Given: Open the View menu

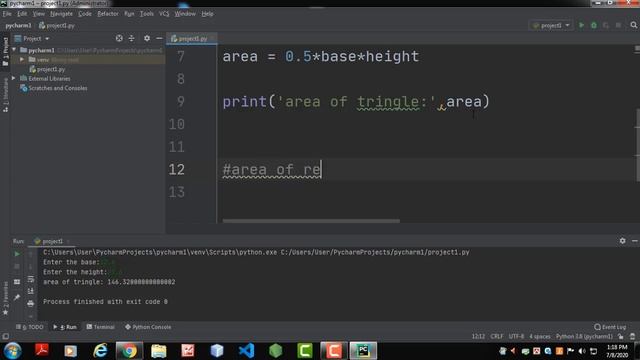Looking at the screenshot, I should [x=39, y=14].
